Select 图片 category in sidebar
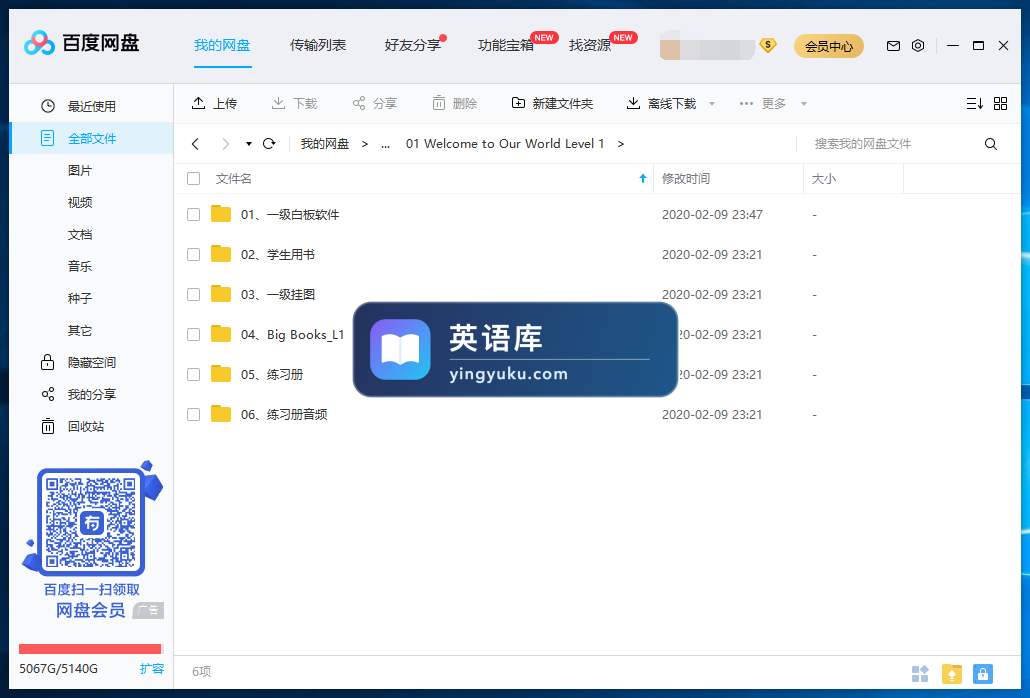This screenshot has width=1030, height=698. (x=80, y=171)
